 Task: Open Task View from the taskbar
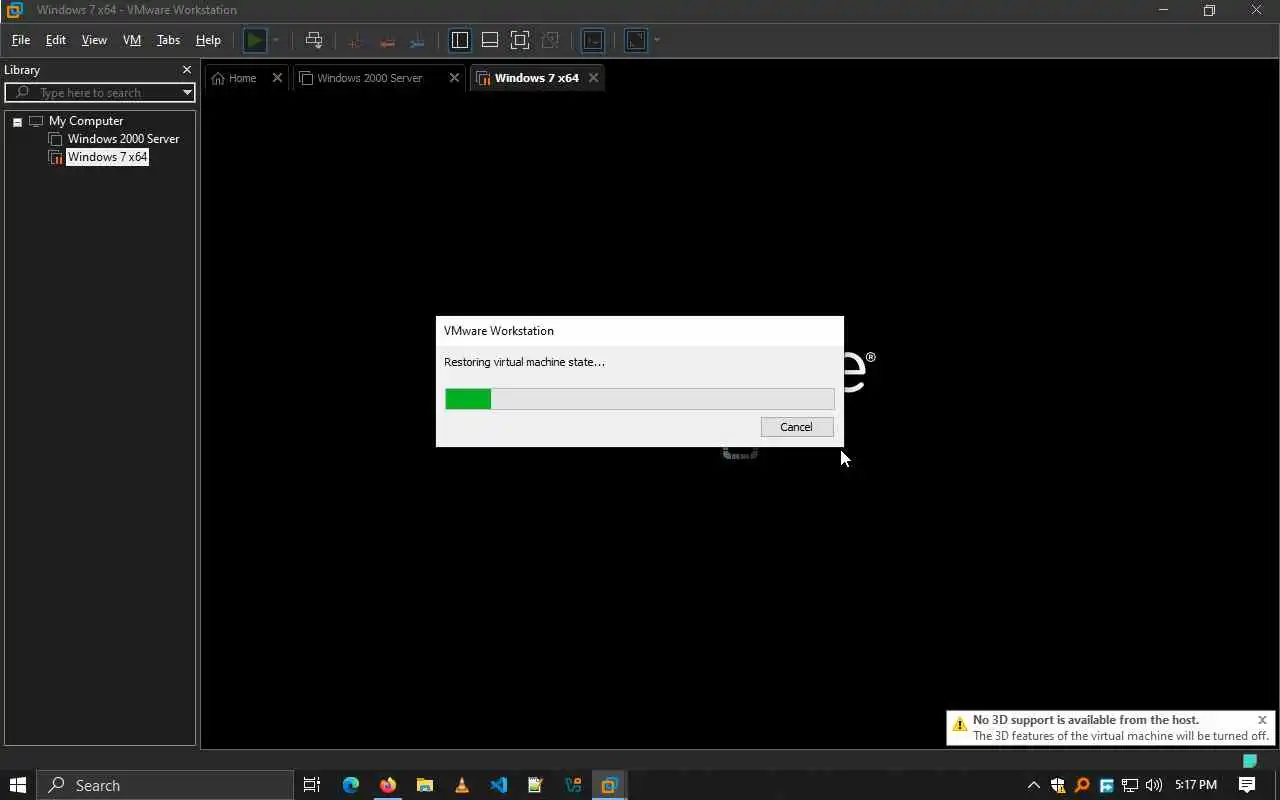pos(312,785)
